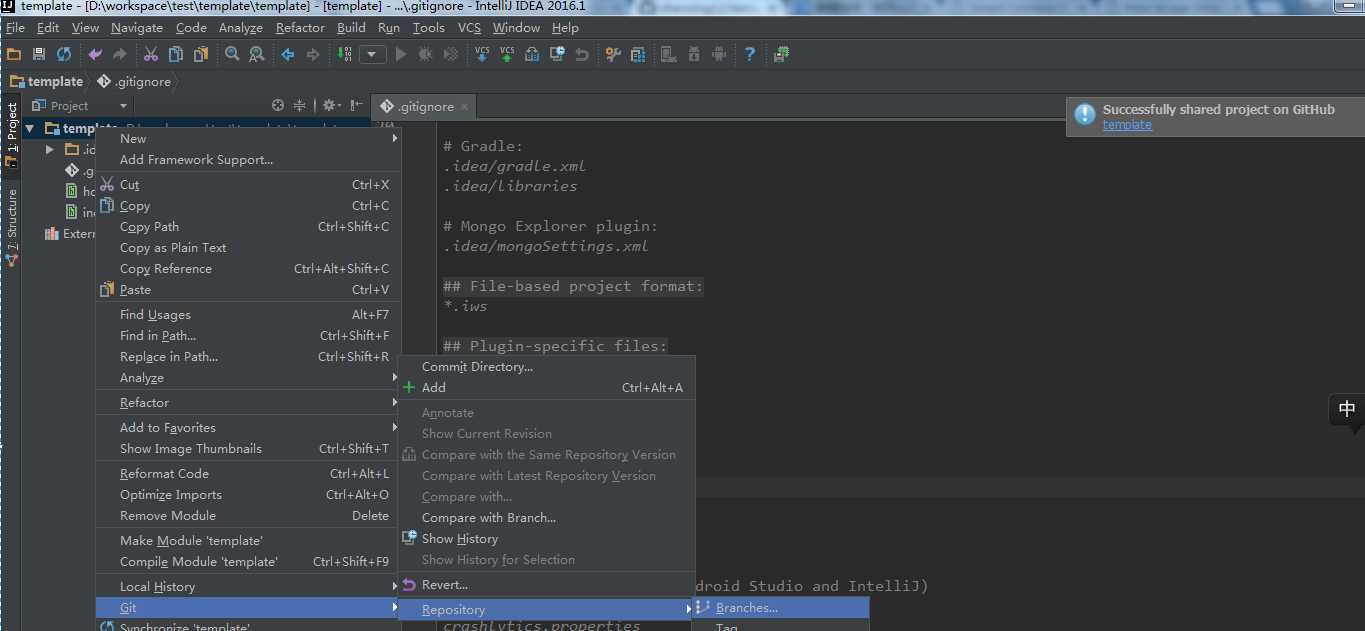Click the Replace magnifier toolbar icon
This screenshot has width=1365, height=631.
tap(257, 54)
